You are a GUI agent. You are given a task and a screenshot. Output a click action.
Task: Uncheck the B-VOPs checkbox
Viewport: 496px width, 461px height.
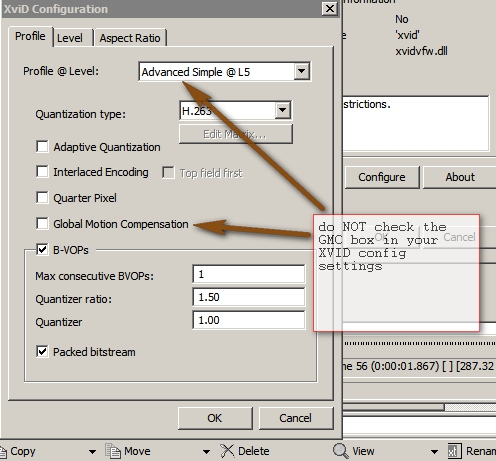(42, 249)
